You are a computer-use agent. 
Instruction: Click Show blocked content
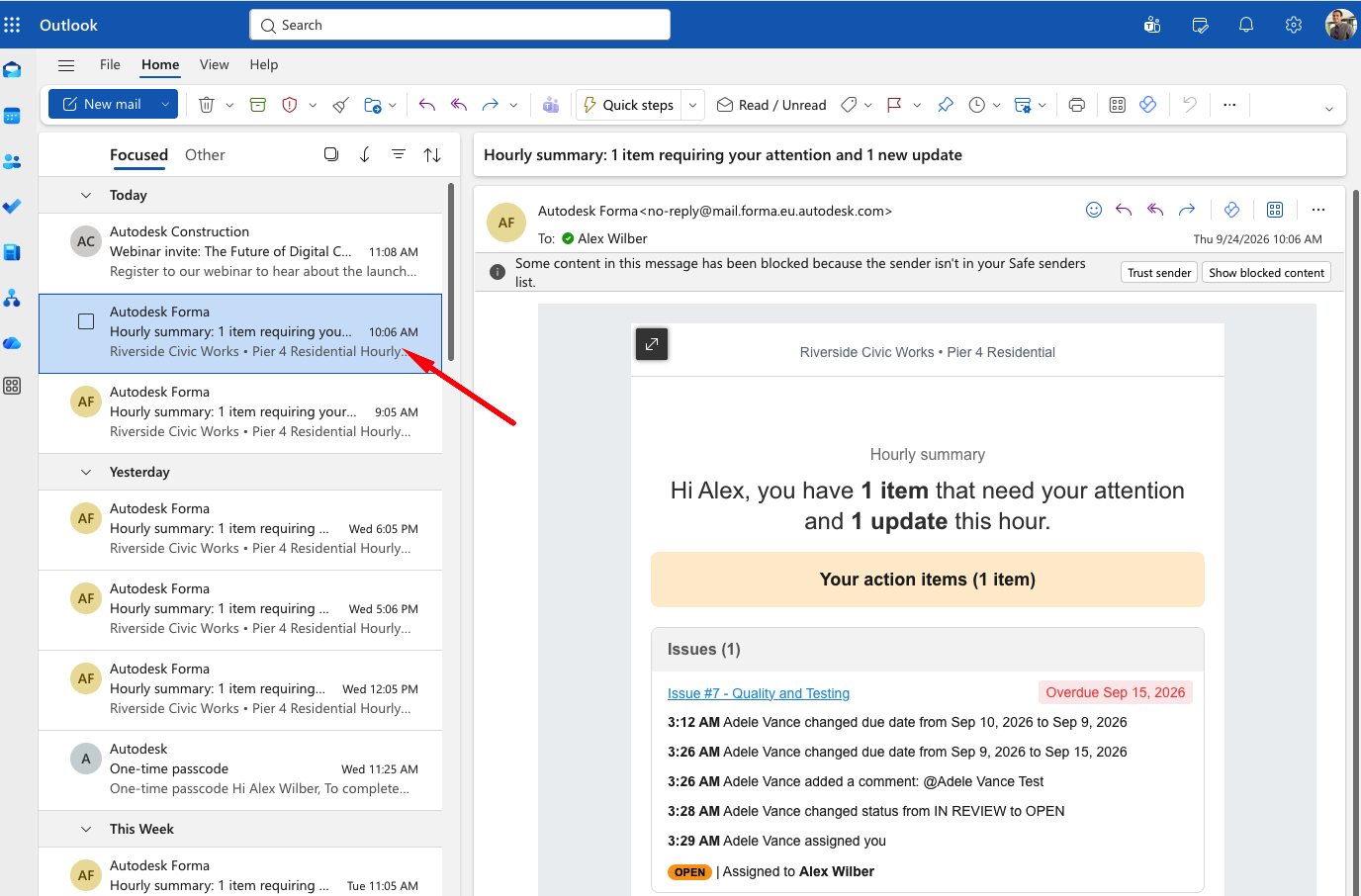click(1266, 273)
